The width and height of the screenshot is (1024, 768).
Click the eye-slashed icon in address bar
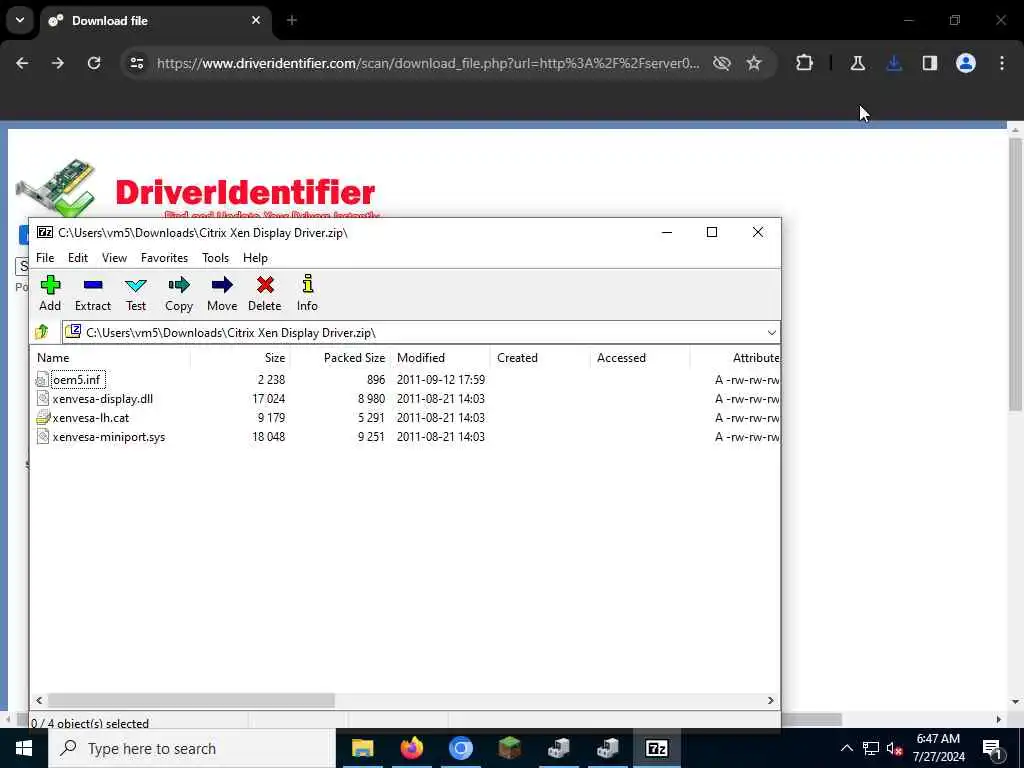click(x=722, y=63)
